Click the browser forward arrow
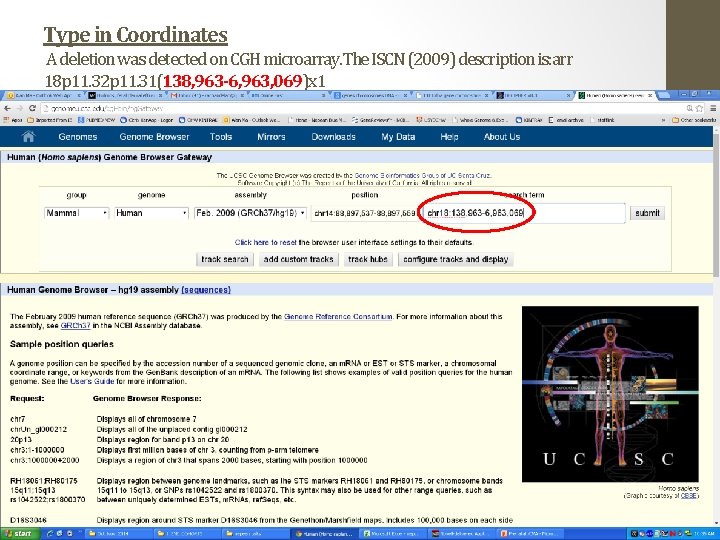This screenshot has height=540, width=720. (x=20, y=108)
